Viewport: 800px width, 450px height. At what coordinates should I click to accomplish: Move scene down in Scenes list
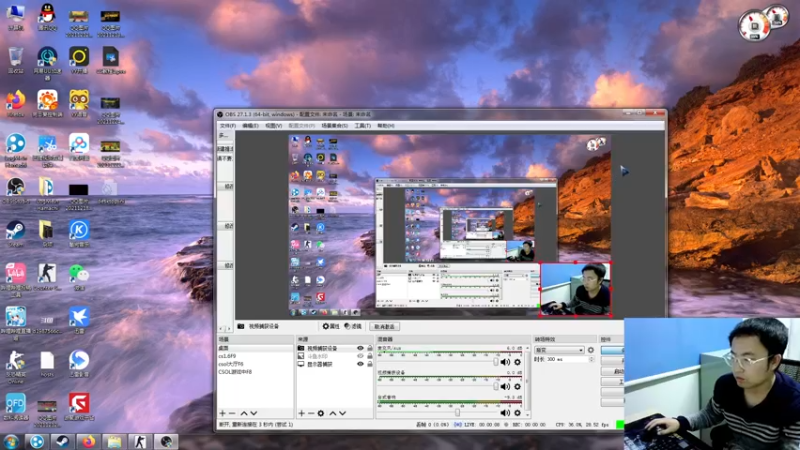[254, 413]
